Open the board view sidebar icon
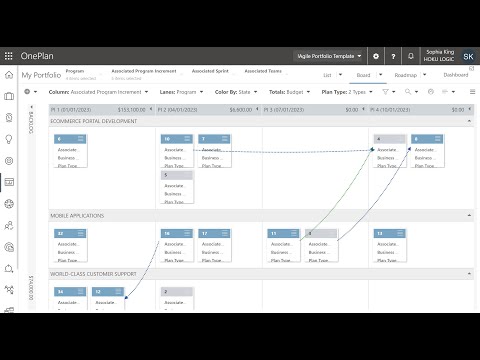480x360 pixels. [9, 182]
